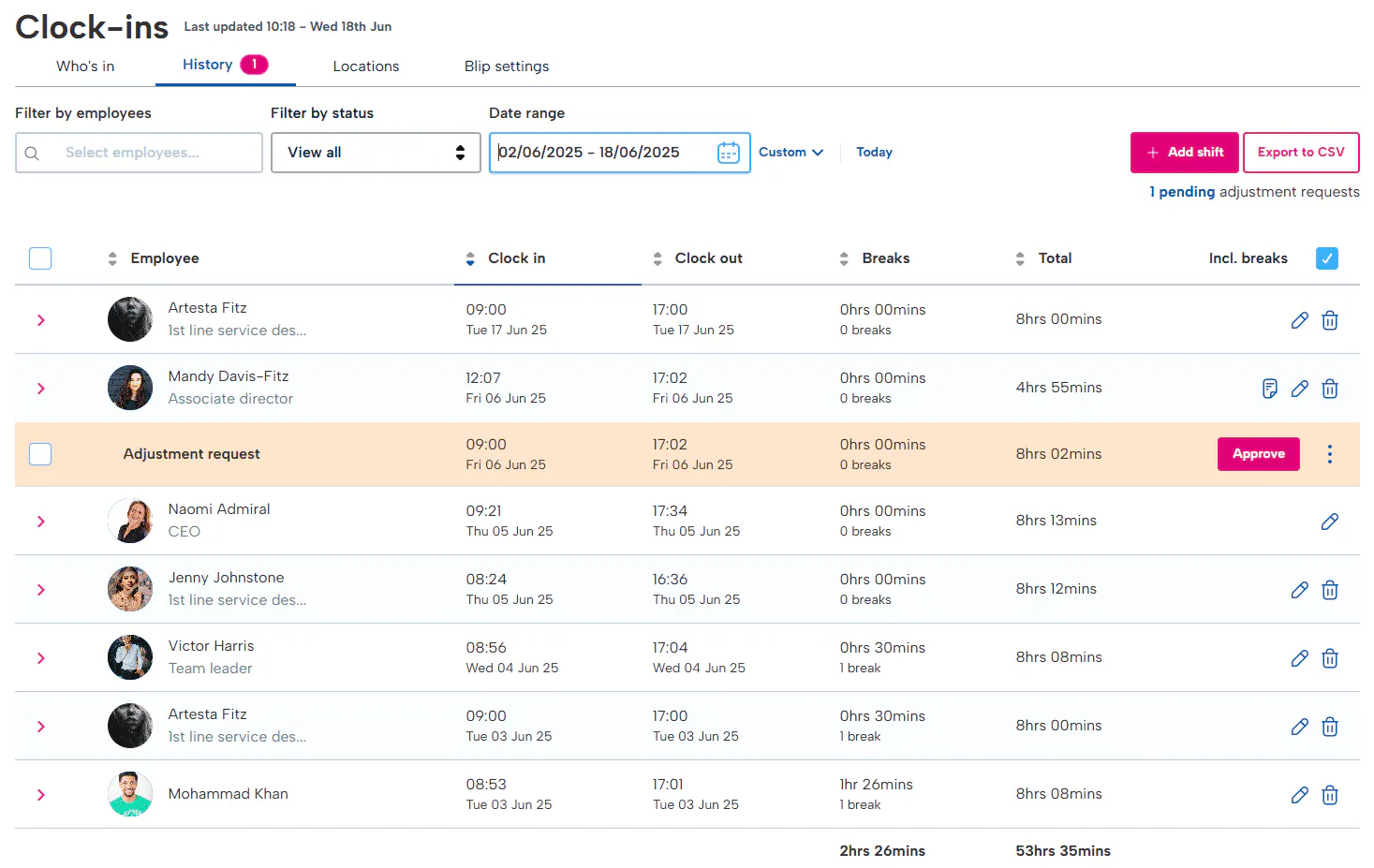Open the note icon on Mandy Davis-Fitz's row
The image size is (1374, 868).
1269,389
